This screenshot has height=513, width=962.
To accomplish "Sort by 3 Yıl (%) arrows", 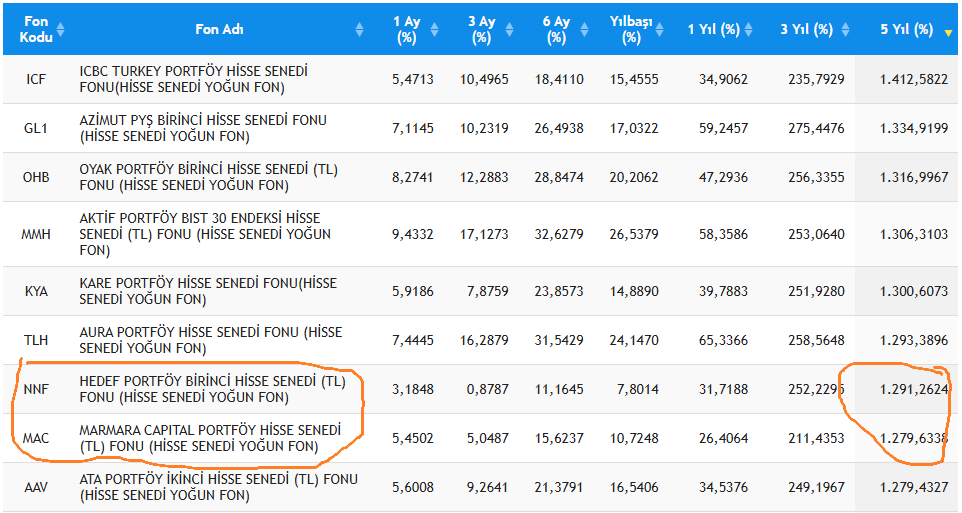I will pyautogui.click(x=845, y=29).
